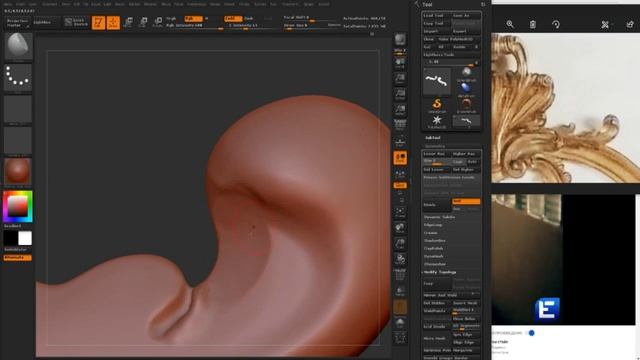This screenshot has width=640, height=360.
Task: Pick a hue in the color picker
Action: point(18,206)
